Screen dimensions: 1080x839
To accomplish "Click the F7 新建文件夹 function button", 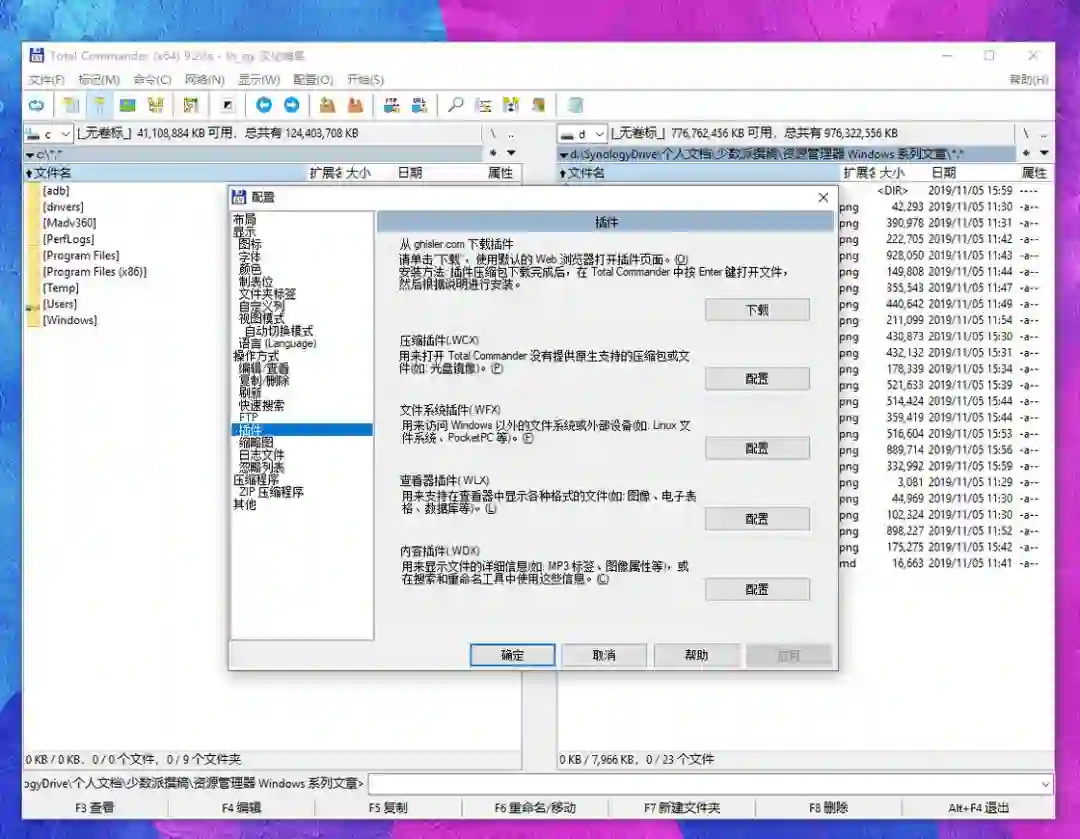I will 682,807.
